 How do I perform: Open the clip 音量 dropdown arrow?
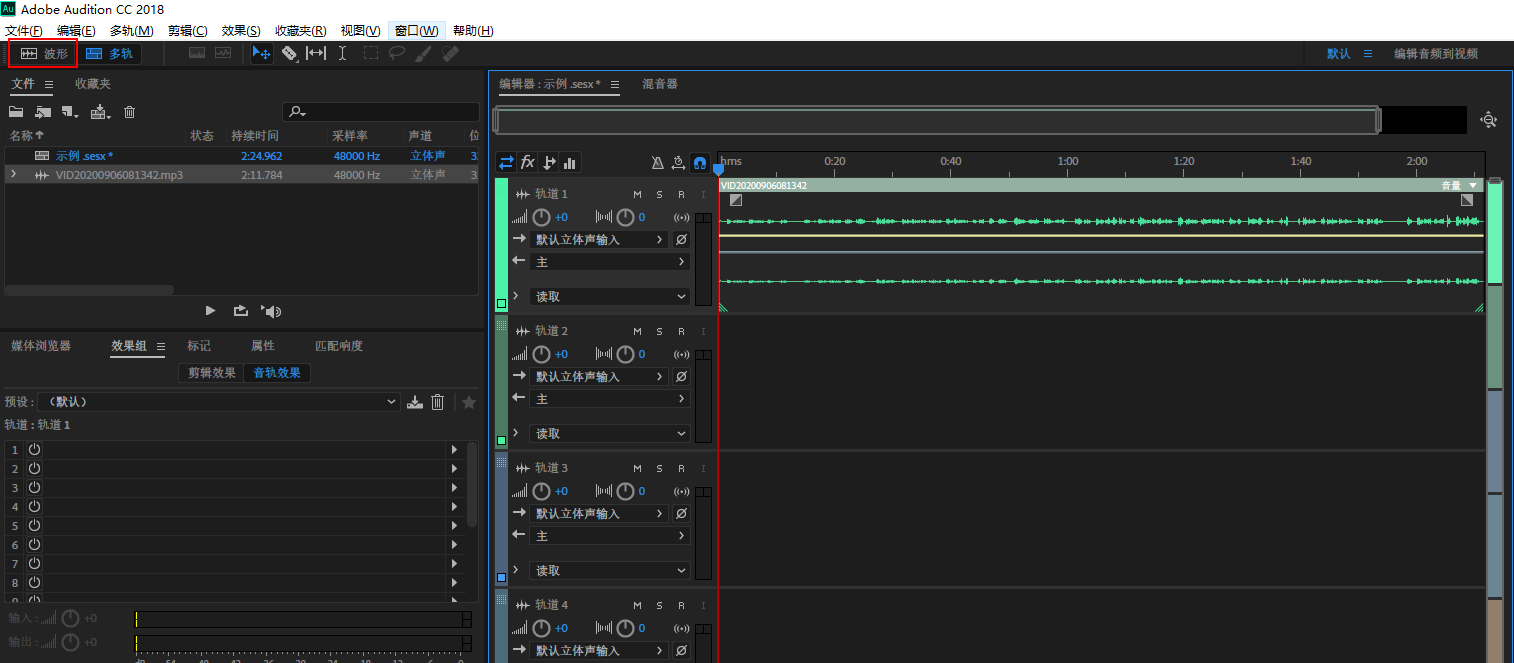pos(1473,185)
